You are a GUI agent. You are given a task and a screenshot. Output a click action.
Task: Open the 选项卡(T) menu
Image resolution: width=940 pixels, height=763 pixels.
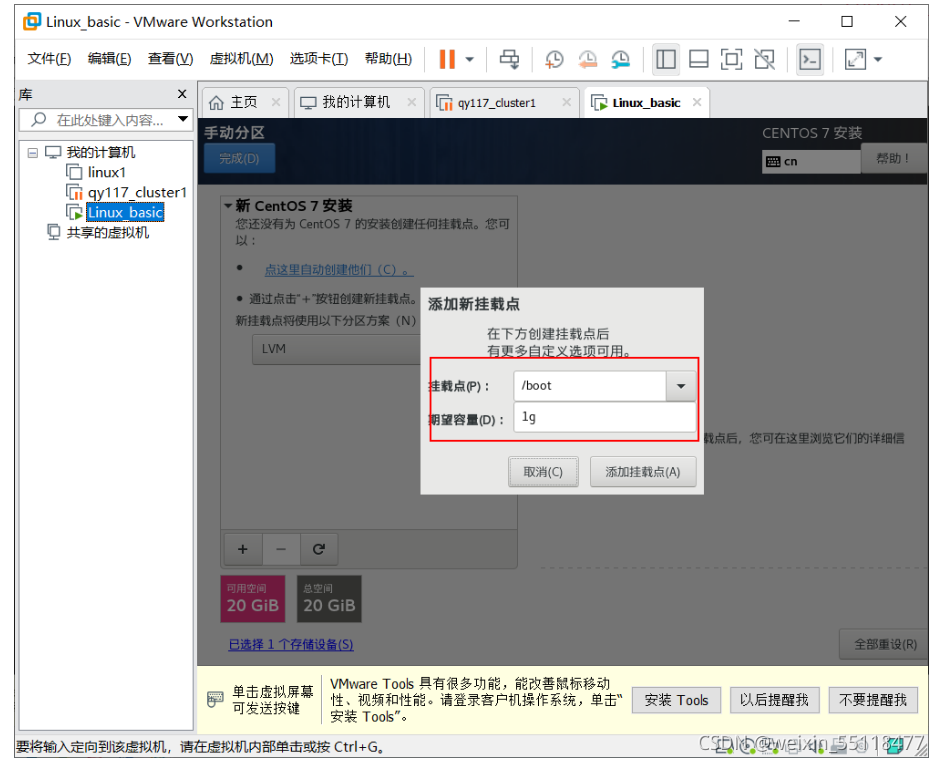click(319, 59)
